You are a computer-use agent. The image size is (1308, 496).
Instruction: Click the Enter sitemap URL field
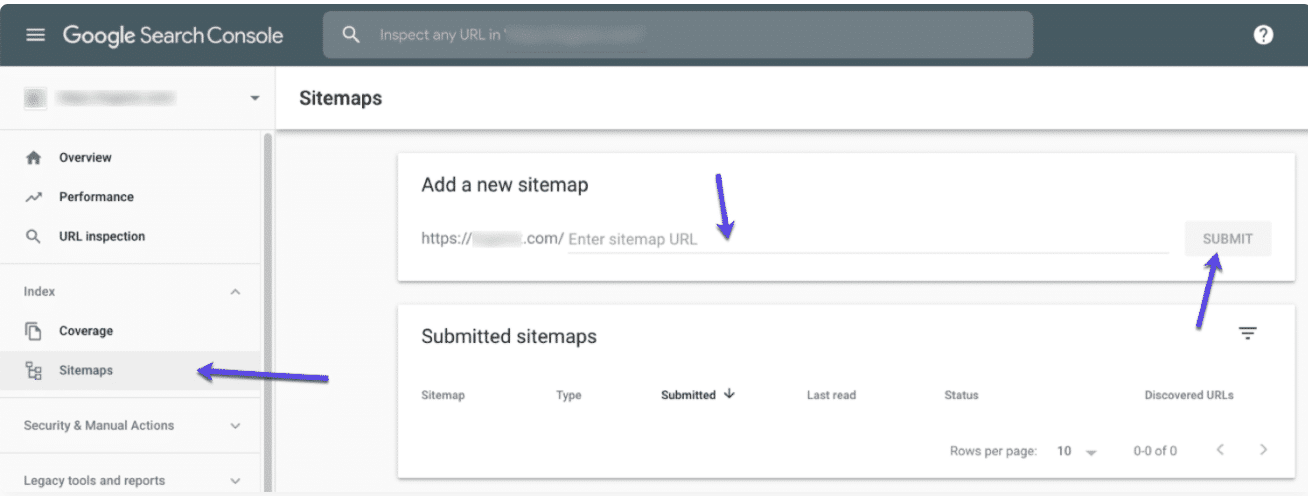pyautogui.click(x=866, y=240)
